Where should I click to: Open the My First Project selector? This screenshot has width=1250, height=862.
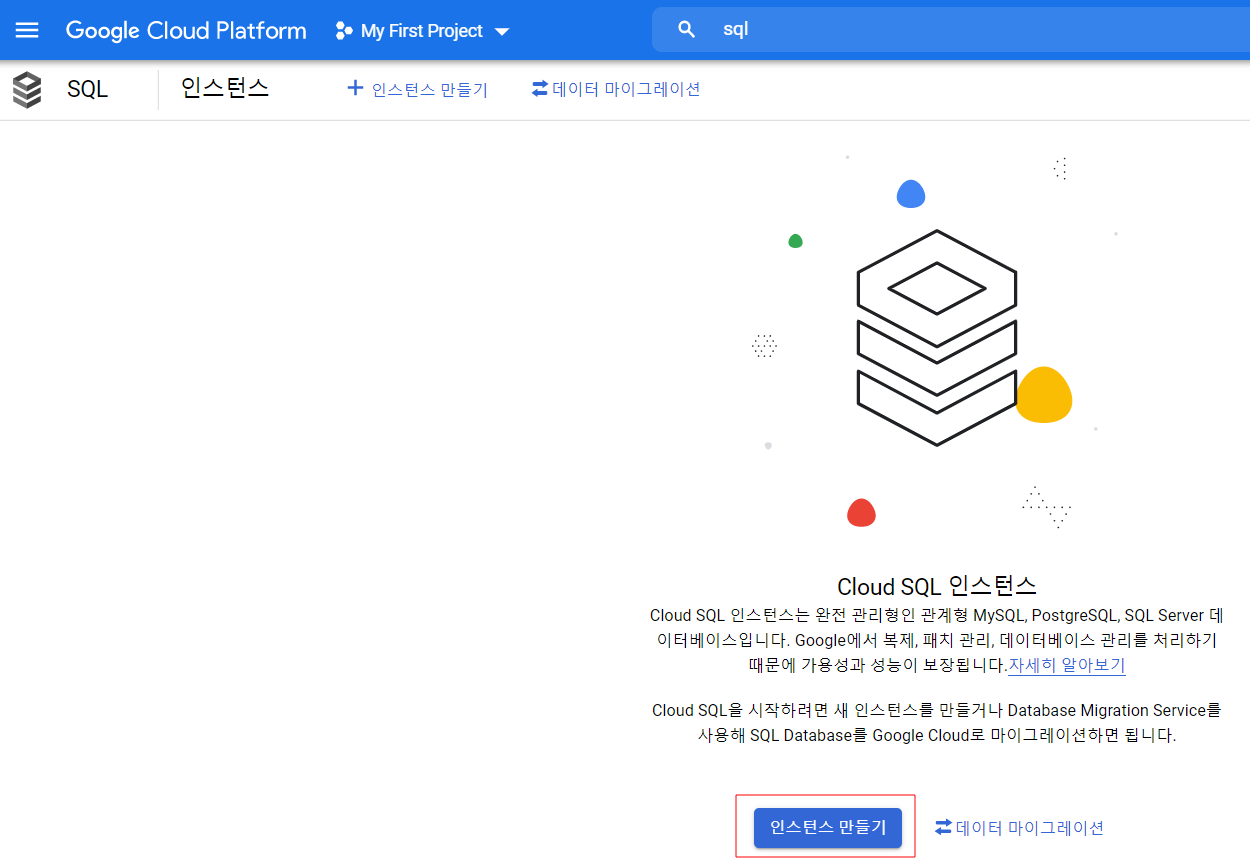click(422, 31)
